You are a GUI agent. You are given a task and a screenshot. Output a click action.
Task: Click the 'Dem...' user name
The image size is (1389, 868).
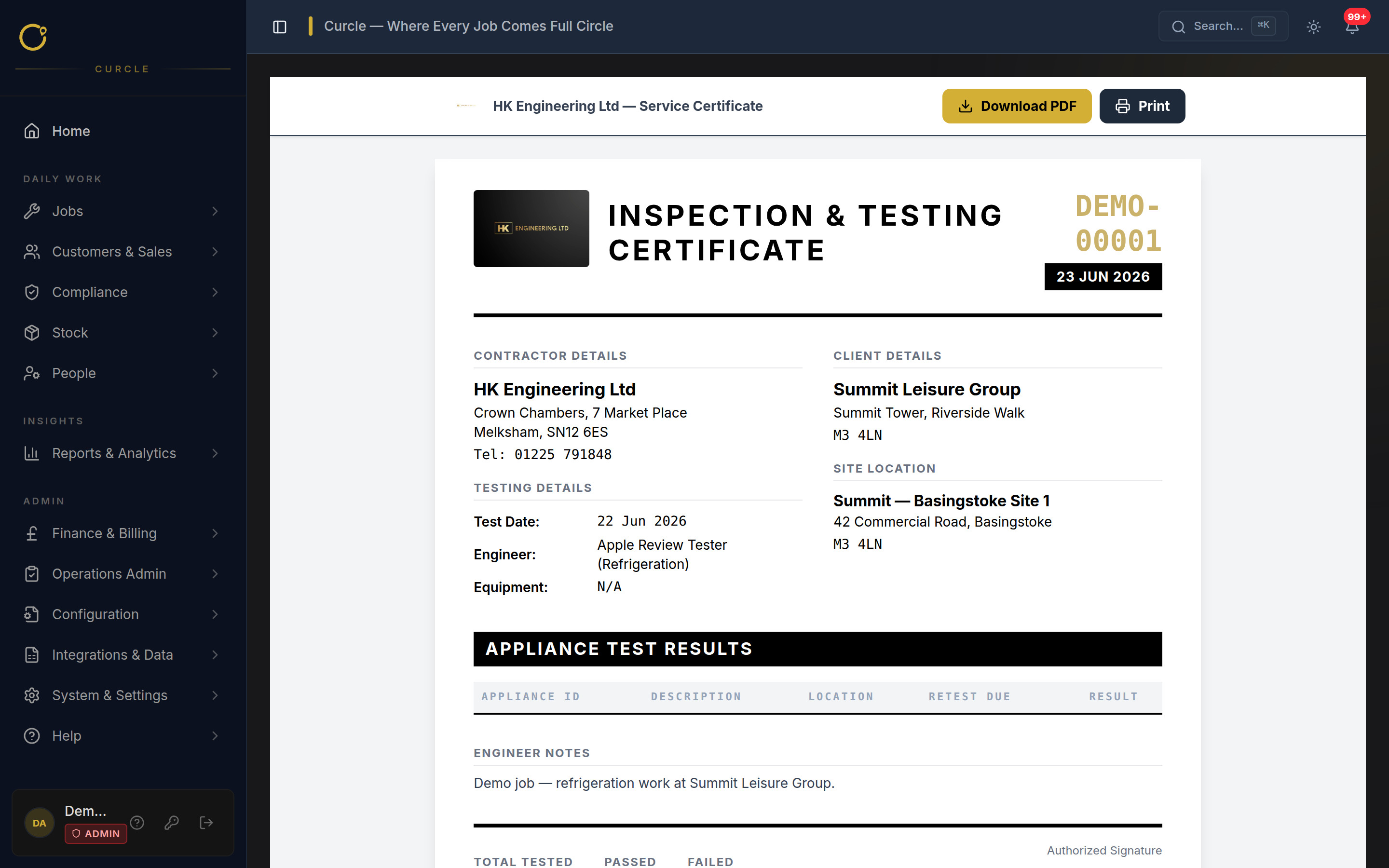[x=85, y=811]
